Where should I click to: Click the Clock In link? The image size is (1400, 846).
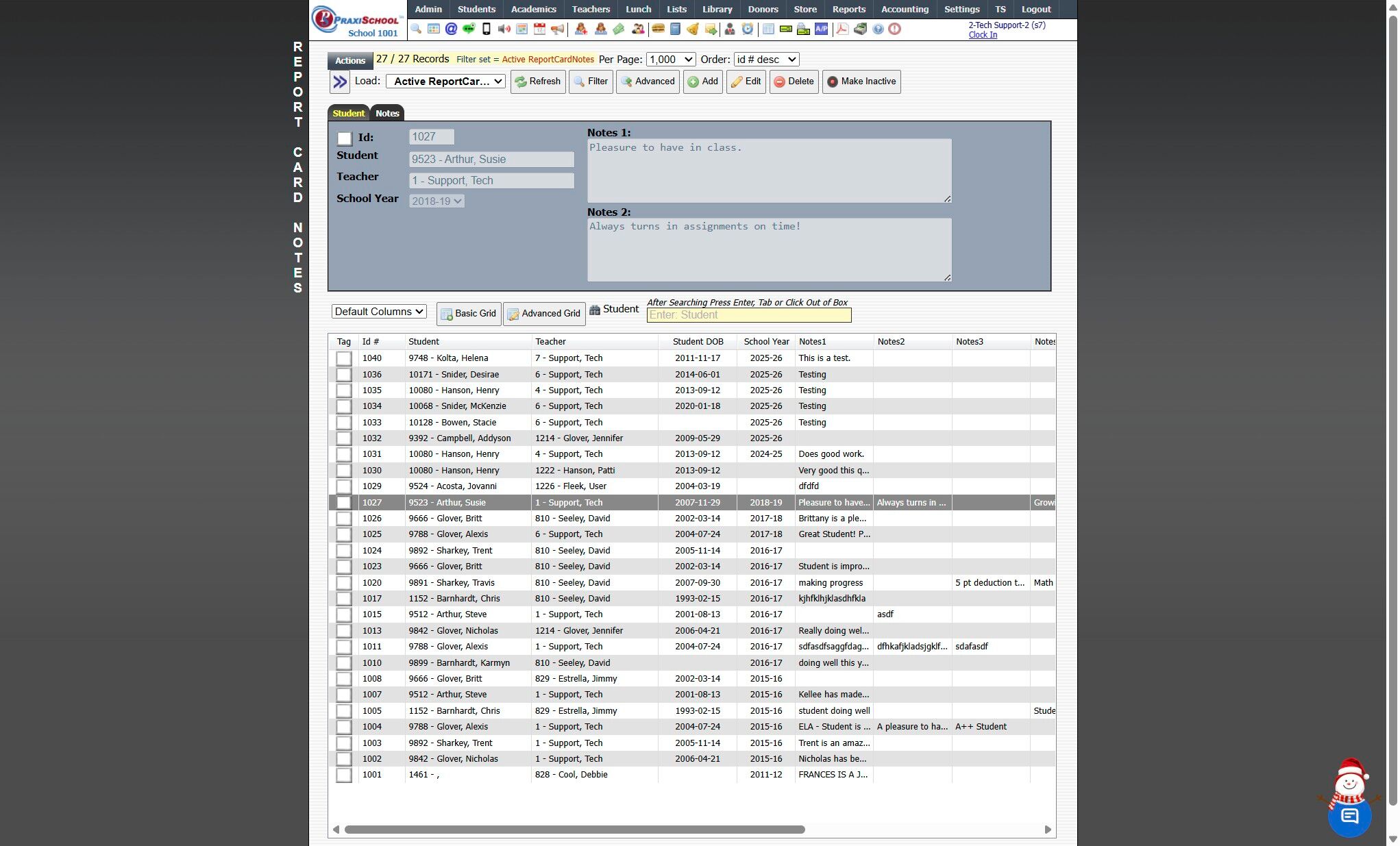[982, 35]
